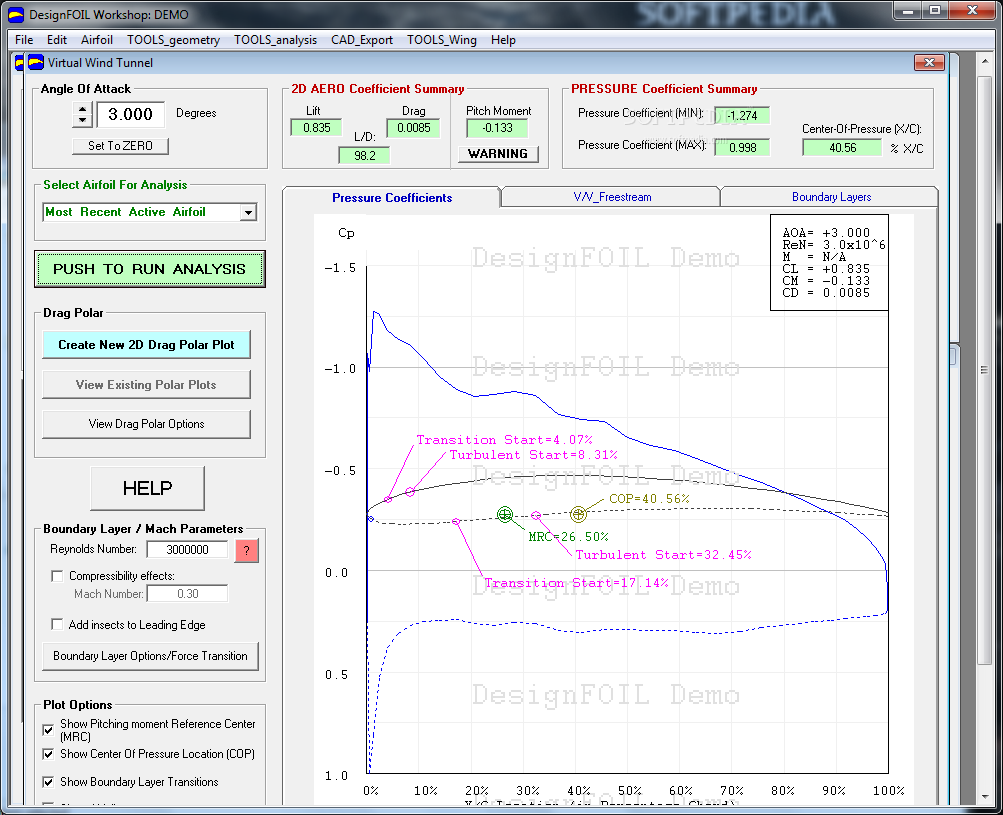Open View Drag Polar Options

146,424
